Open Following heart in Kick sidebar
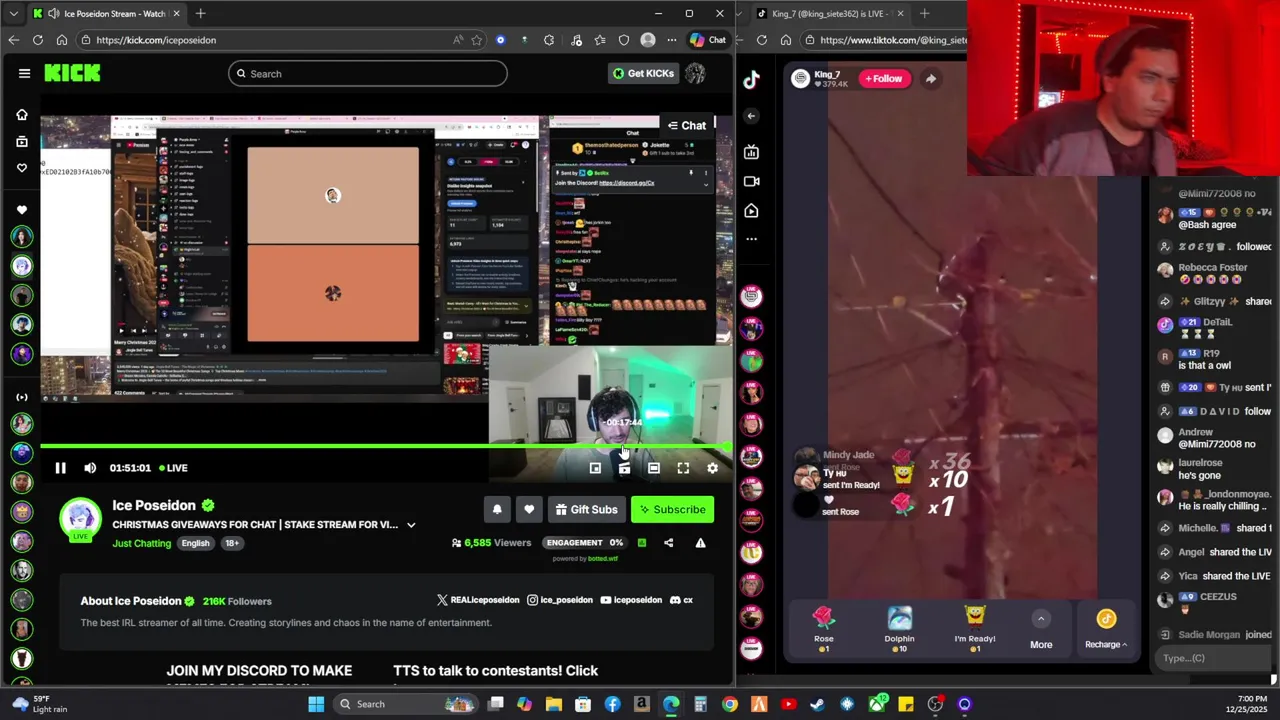Viewport: 1280px width, 720px height. pyautogui.click(x=22, y=167)
